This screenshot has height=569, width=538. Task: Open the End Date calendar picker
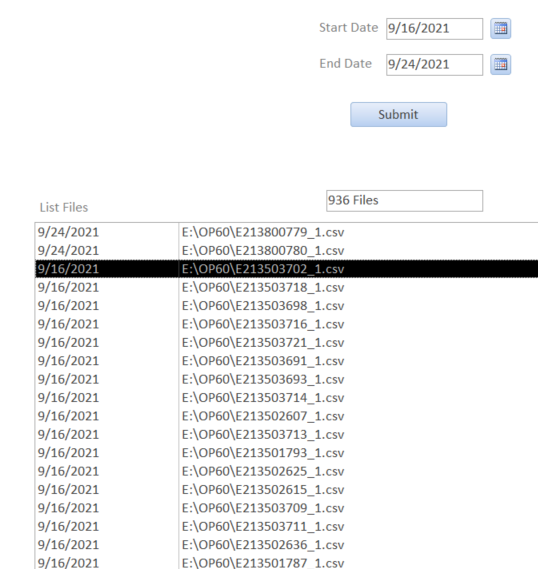pos(501,65)
